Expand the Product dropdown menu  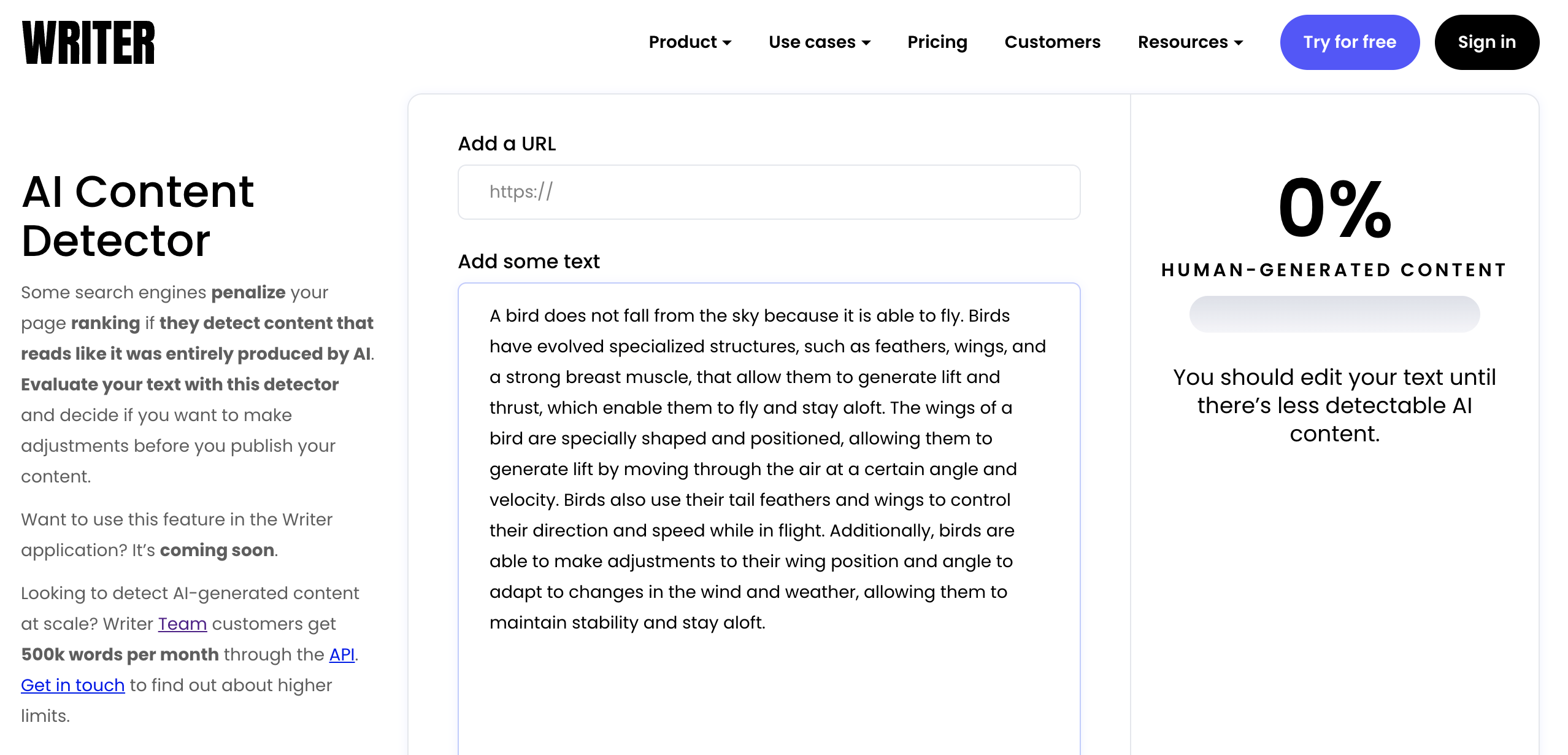pos(690,42)
